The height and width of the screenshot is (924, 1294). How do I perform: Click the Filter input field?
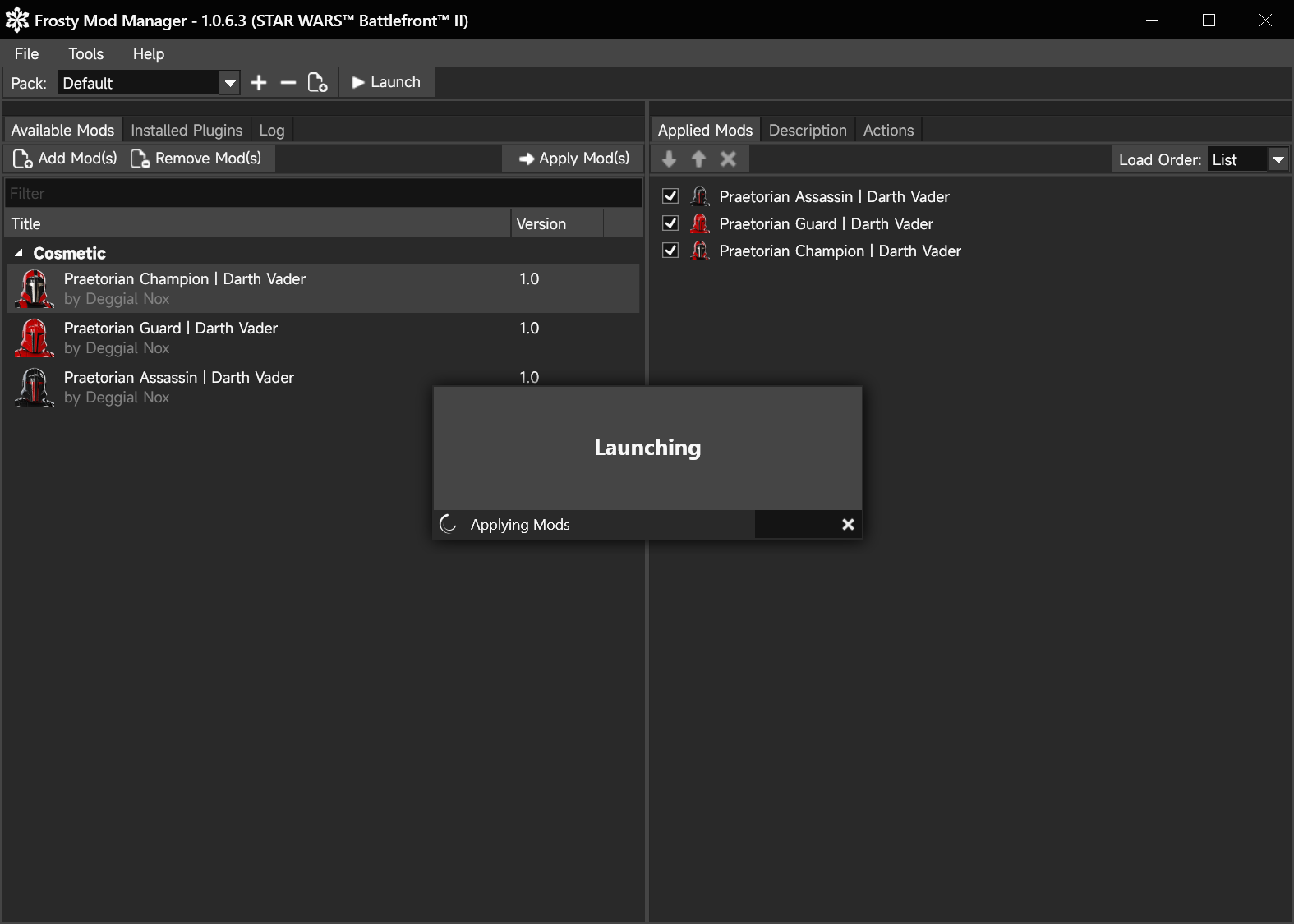point(324,194)
